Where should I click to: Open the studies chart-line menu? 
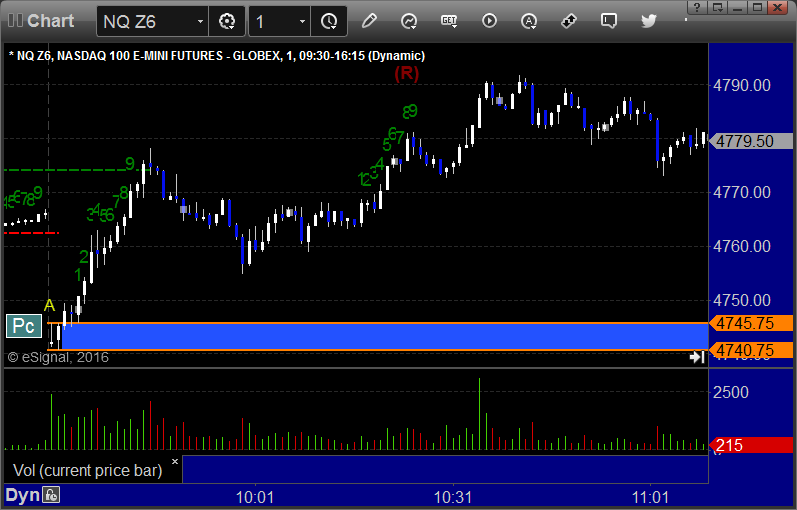pyautogui.click(x=409, y=21)
